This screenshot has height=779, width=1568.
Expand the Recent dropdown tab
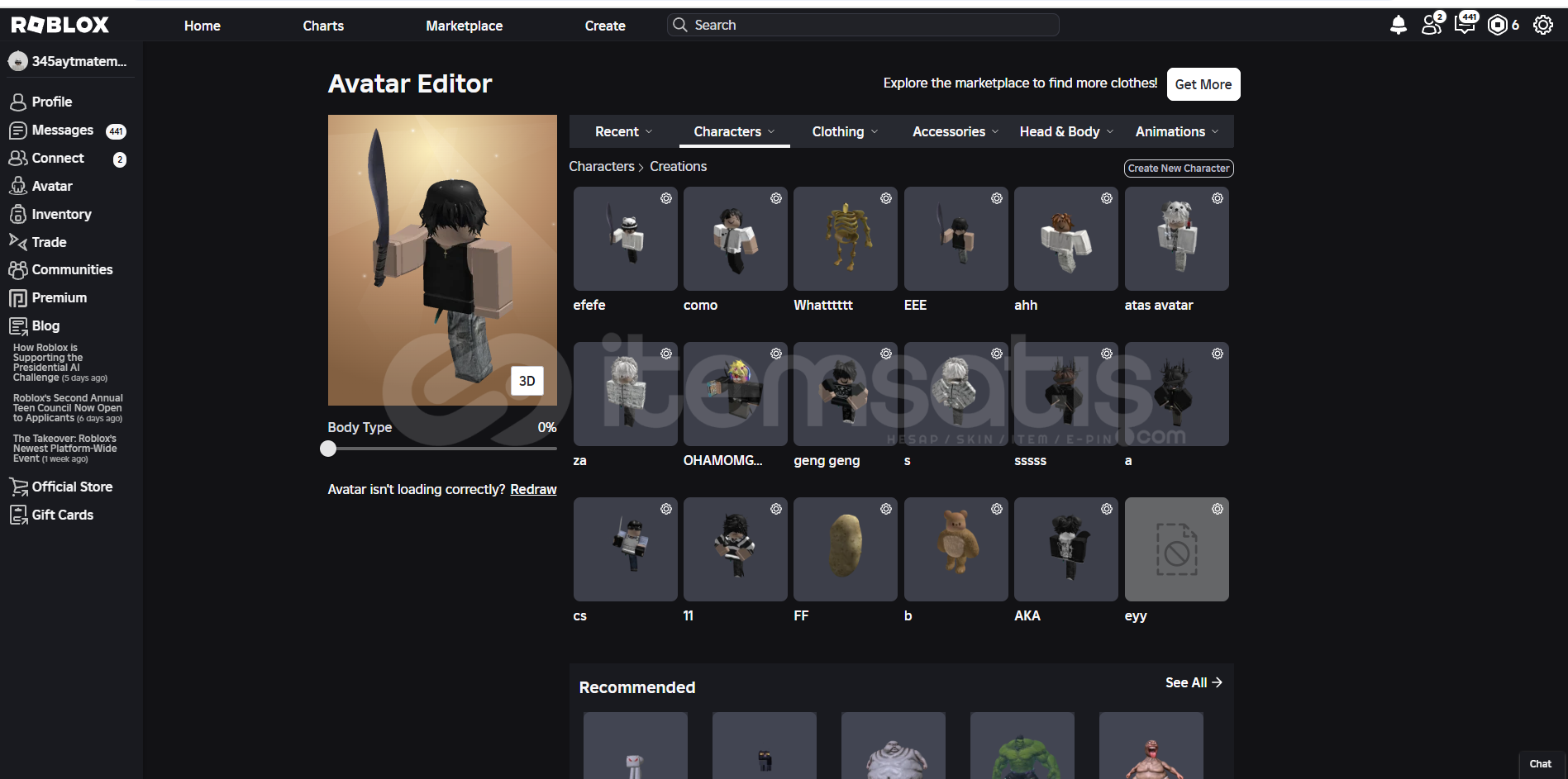point(624,131)
